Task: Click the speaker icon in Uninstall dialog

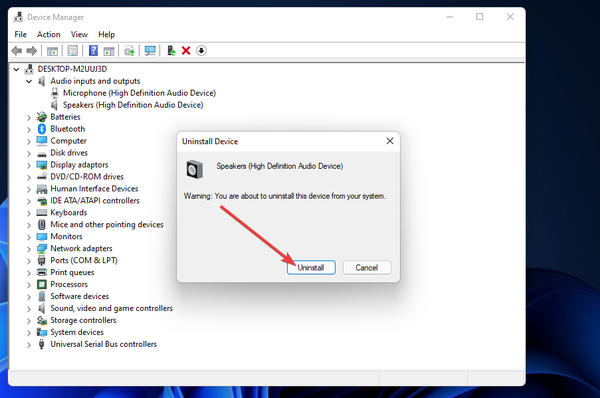Action: point(194,169)
